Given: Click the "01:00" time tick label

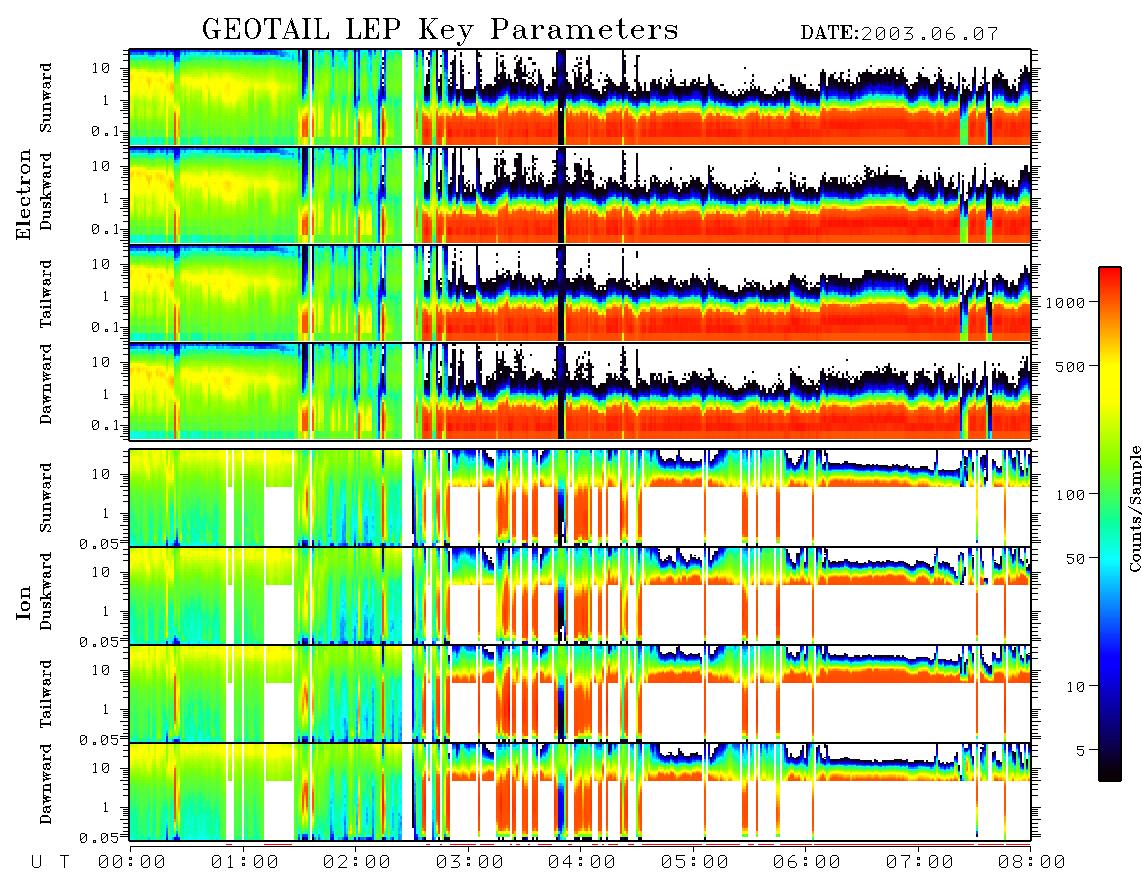Looking at the screenshot, I should coord(245,862).
